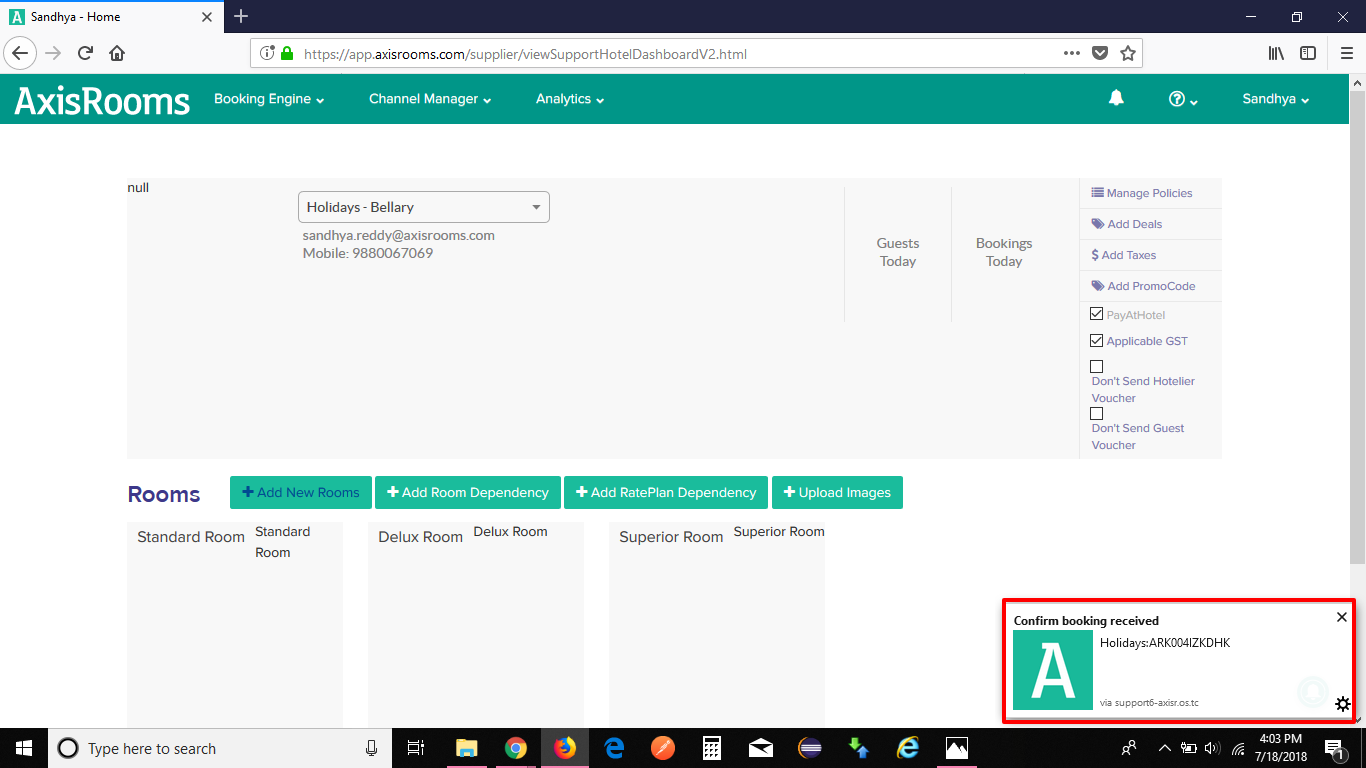Go to the browser home page

[x=117, y=53]
